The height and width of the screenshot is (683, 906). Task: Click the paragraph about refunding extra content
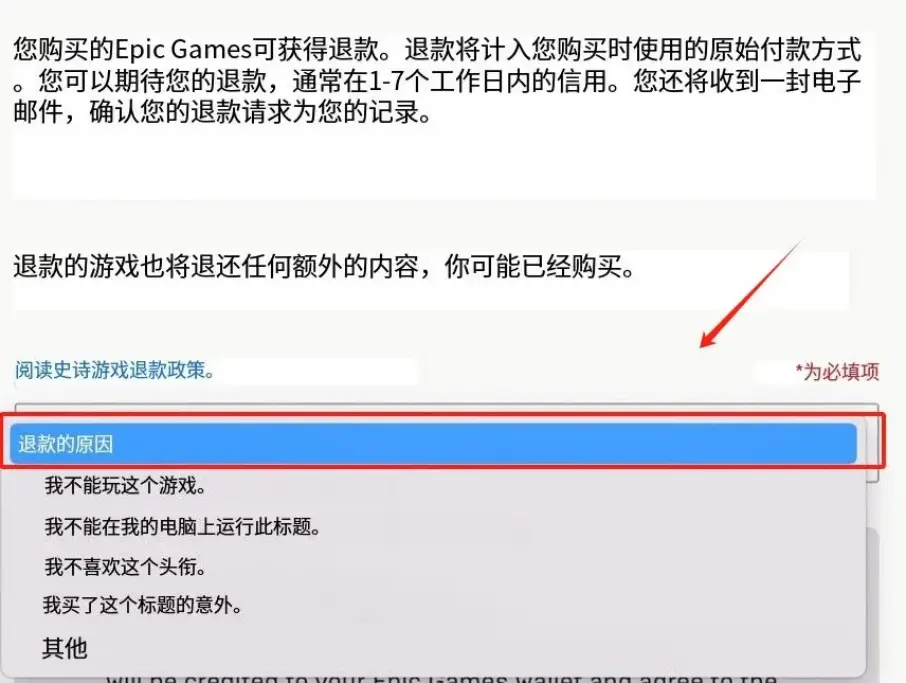click(x=324, y=266)
